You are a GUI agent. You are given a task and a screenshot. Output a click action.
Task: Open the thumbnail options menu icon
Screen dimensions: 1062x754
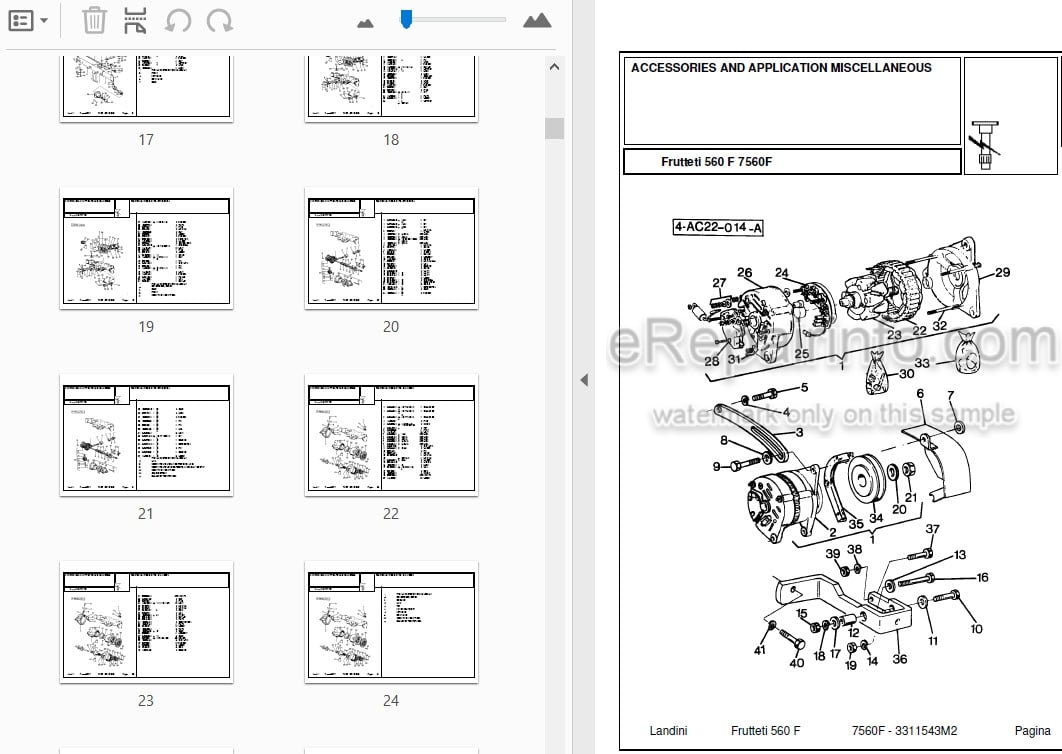click(x=20, y=20)
